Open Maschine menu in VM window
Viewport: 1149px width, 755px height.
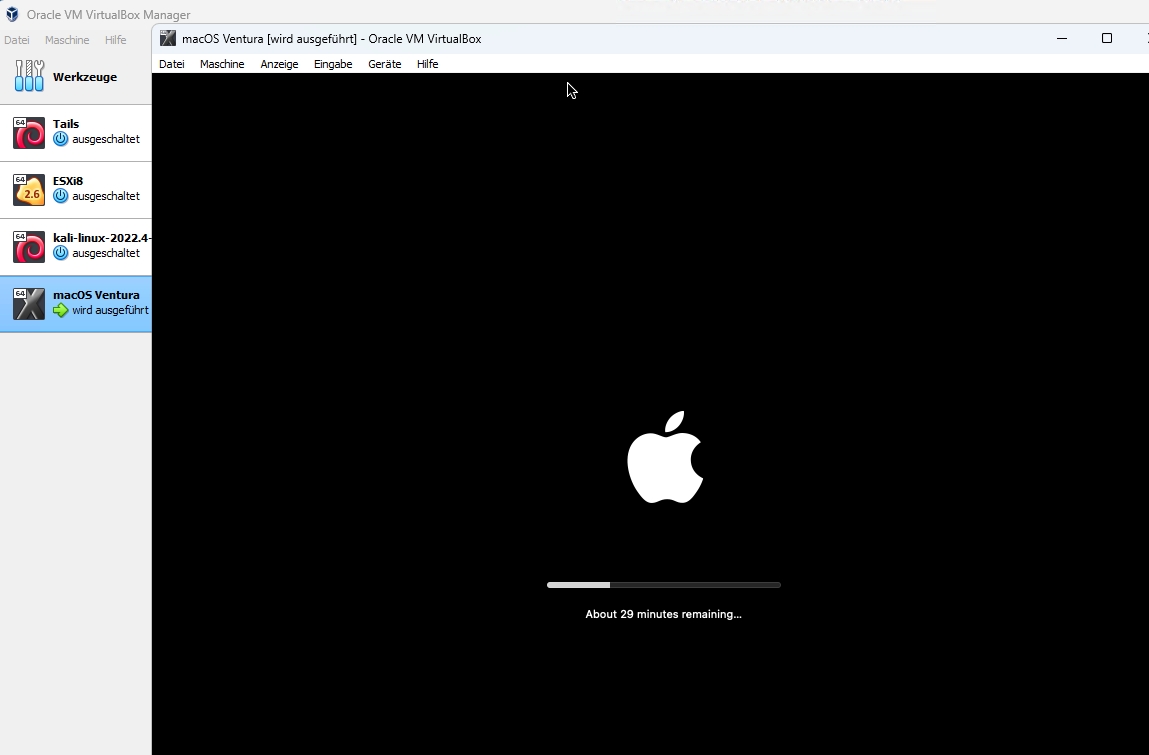coord(222,64)
